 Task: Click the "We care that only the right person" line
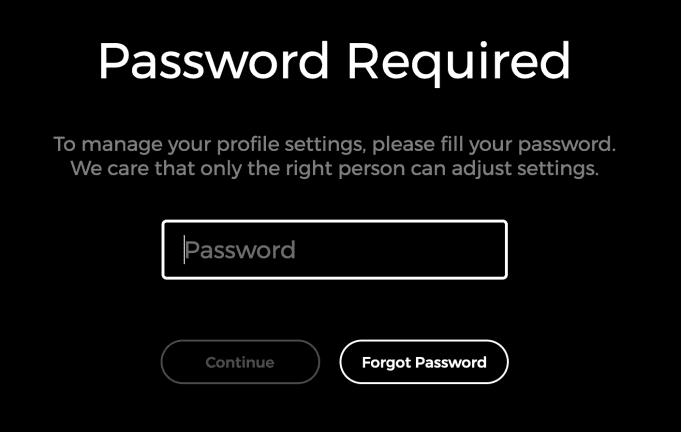334,168
